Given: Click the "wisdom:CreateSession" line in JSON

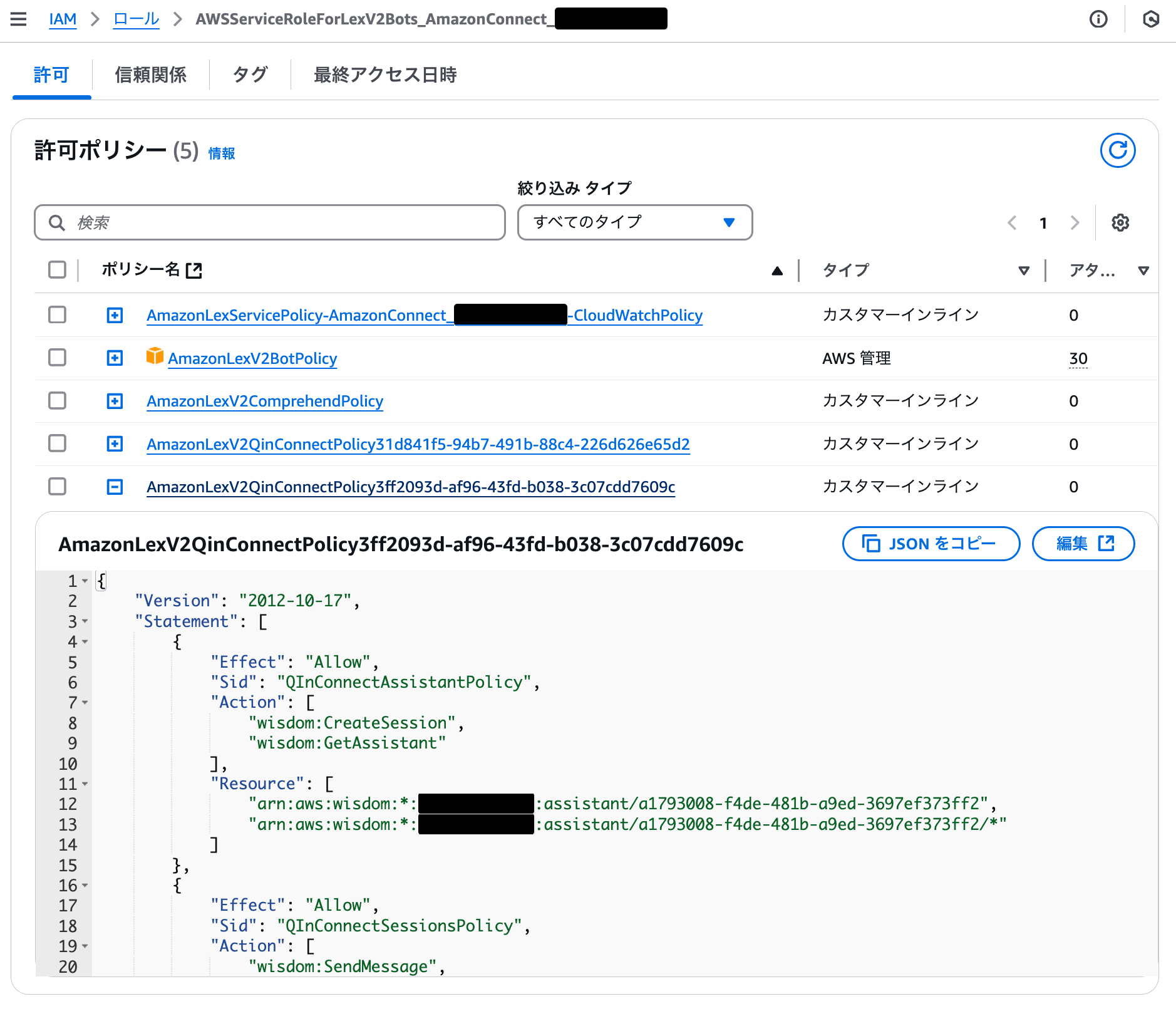Looking at the screenshot, I should (x=357, y=723).
